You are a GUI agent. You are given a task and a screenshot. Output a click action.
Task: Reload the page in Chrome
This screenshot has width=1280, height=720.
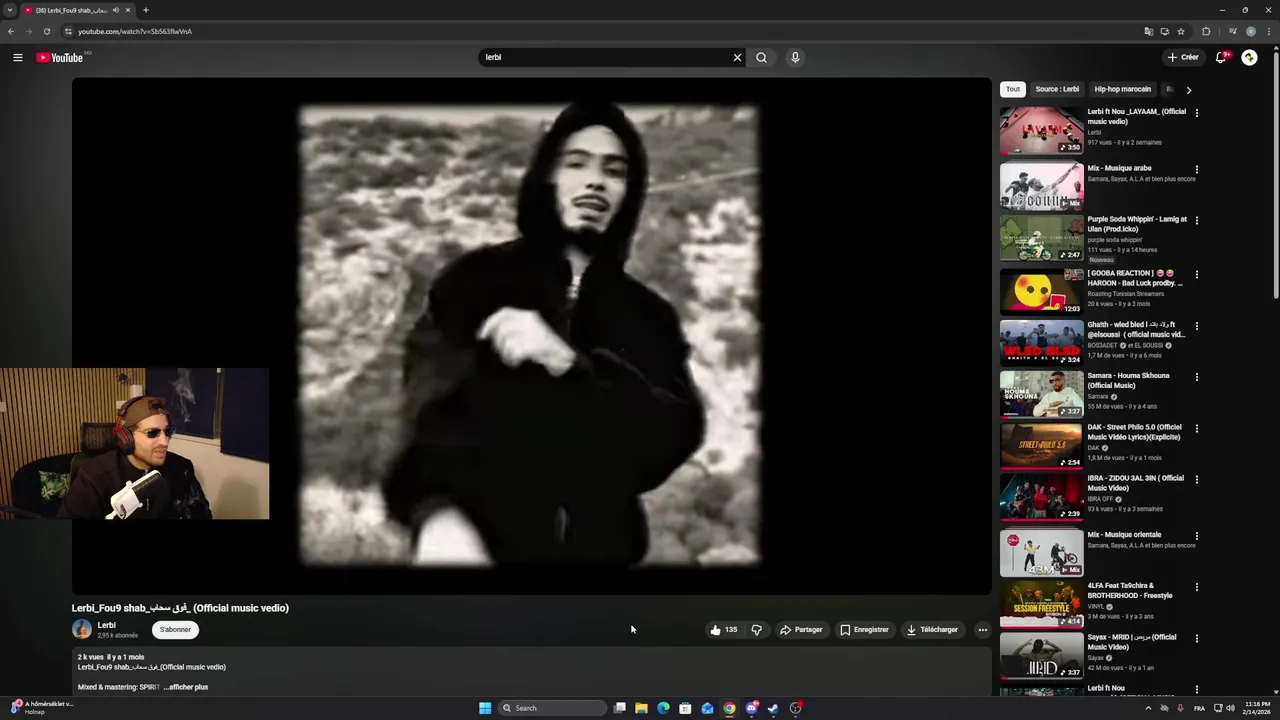pos(46,31)
